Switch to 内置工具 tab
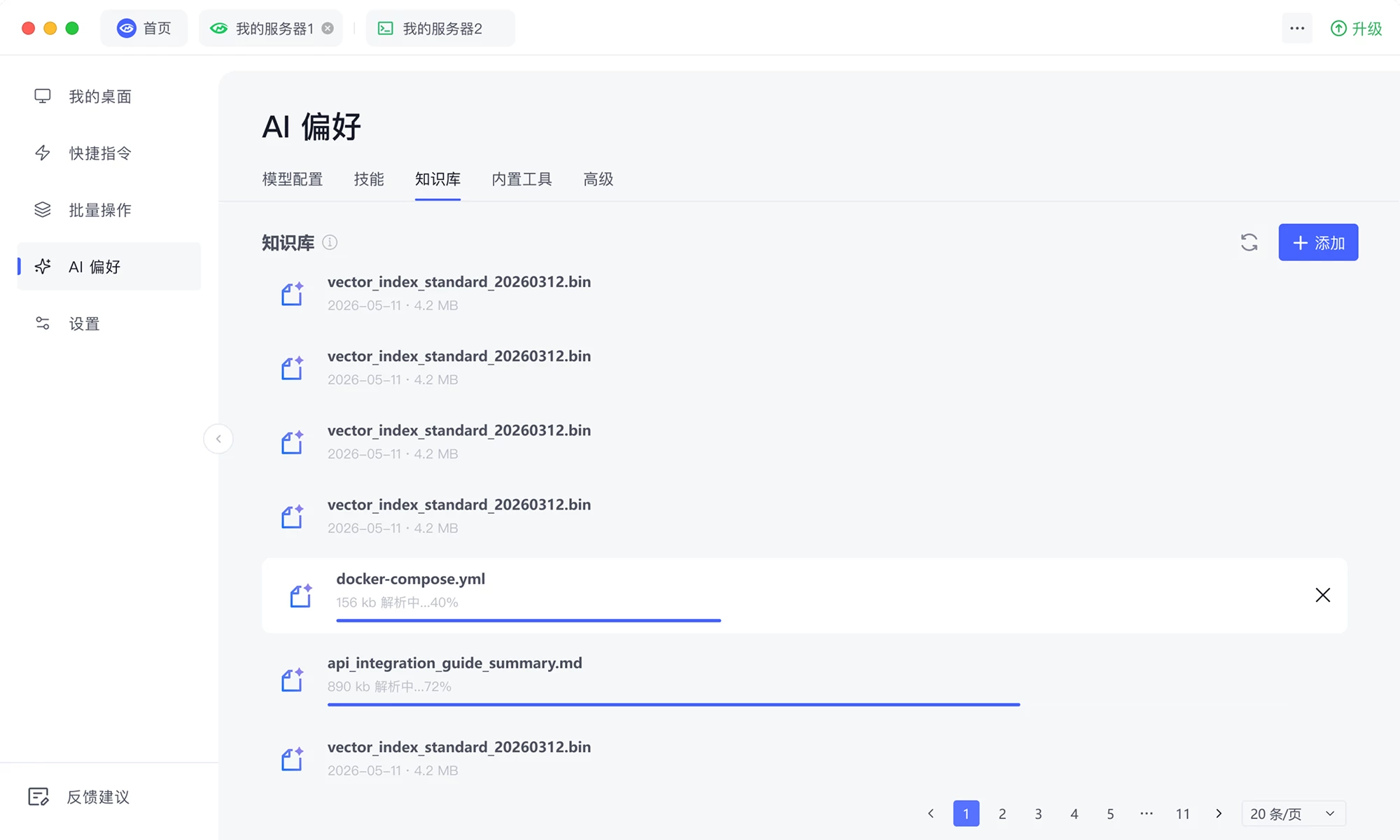The width and height of the screenshot is (1400, 840). pos(521,179)
